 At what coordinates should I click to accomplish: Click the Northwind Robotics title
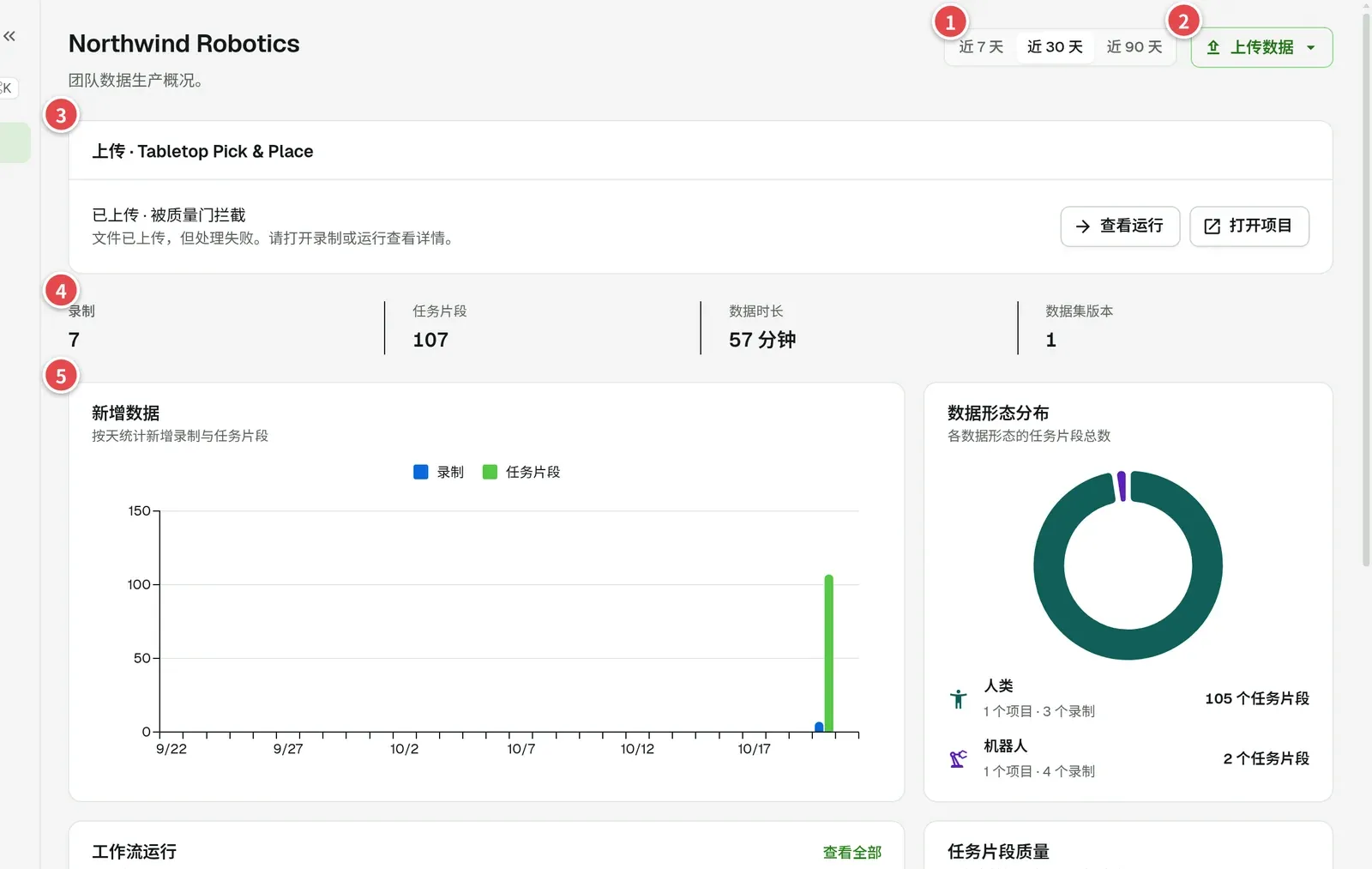[184, 44]
